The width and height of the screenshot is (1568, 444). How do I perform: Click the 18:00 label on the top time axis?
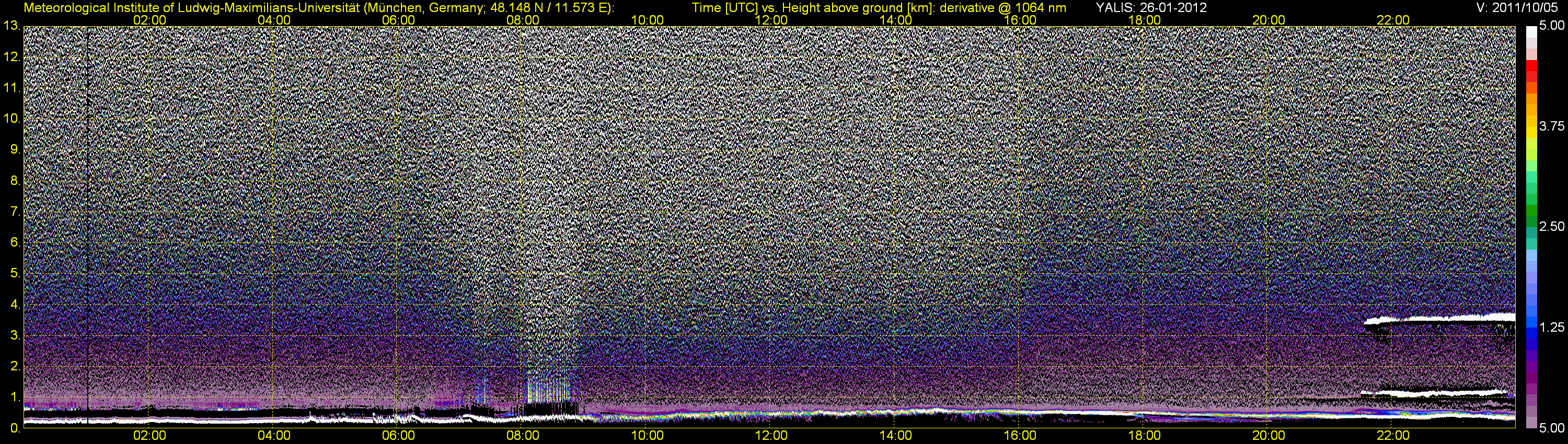click(x=1144, y=20)
